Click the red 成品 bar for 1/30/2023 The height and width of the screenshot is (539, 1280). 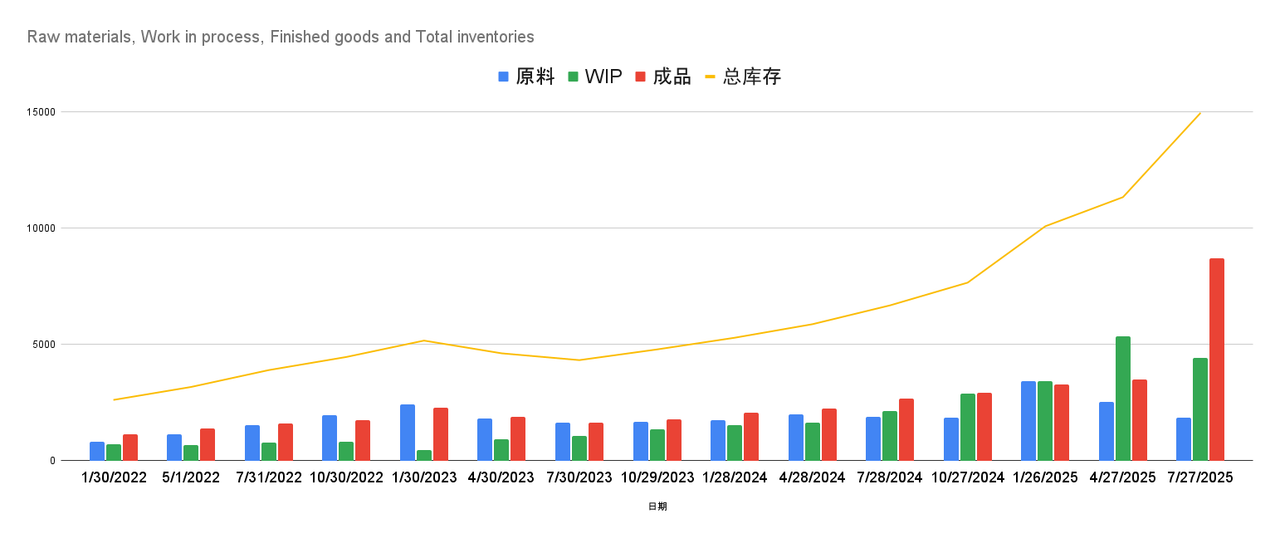[x=441, y=434]
